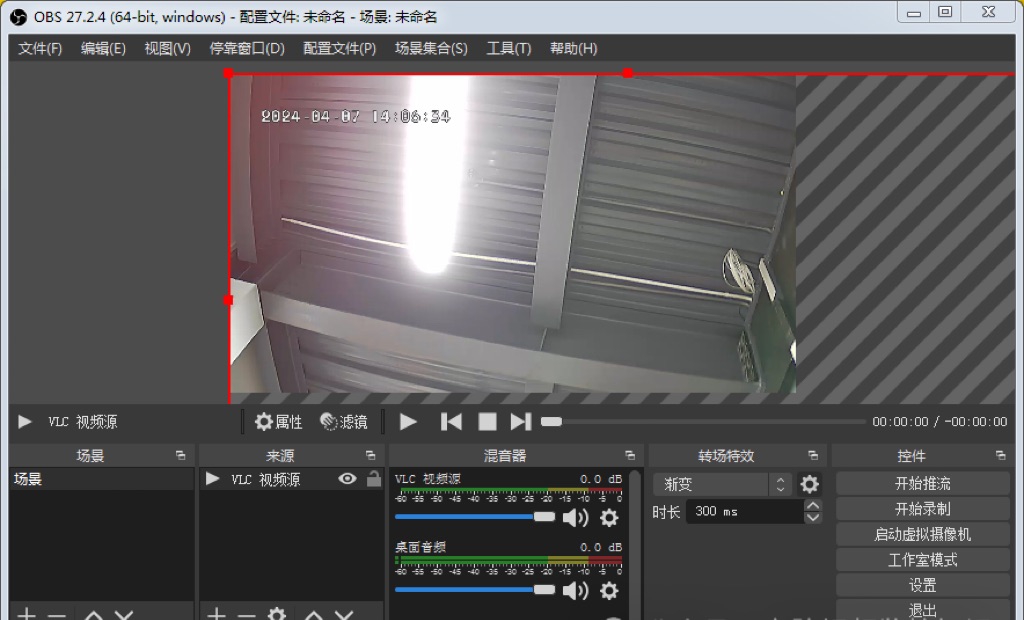The height and width of the screenshot is (620, 1024).
Task: Hide the VLC 视频源 source with eye icon
Action: click(347, 479)
